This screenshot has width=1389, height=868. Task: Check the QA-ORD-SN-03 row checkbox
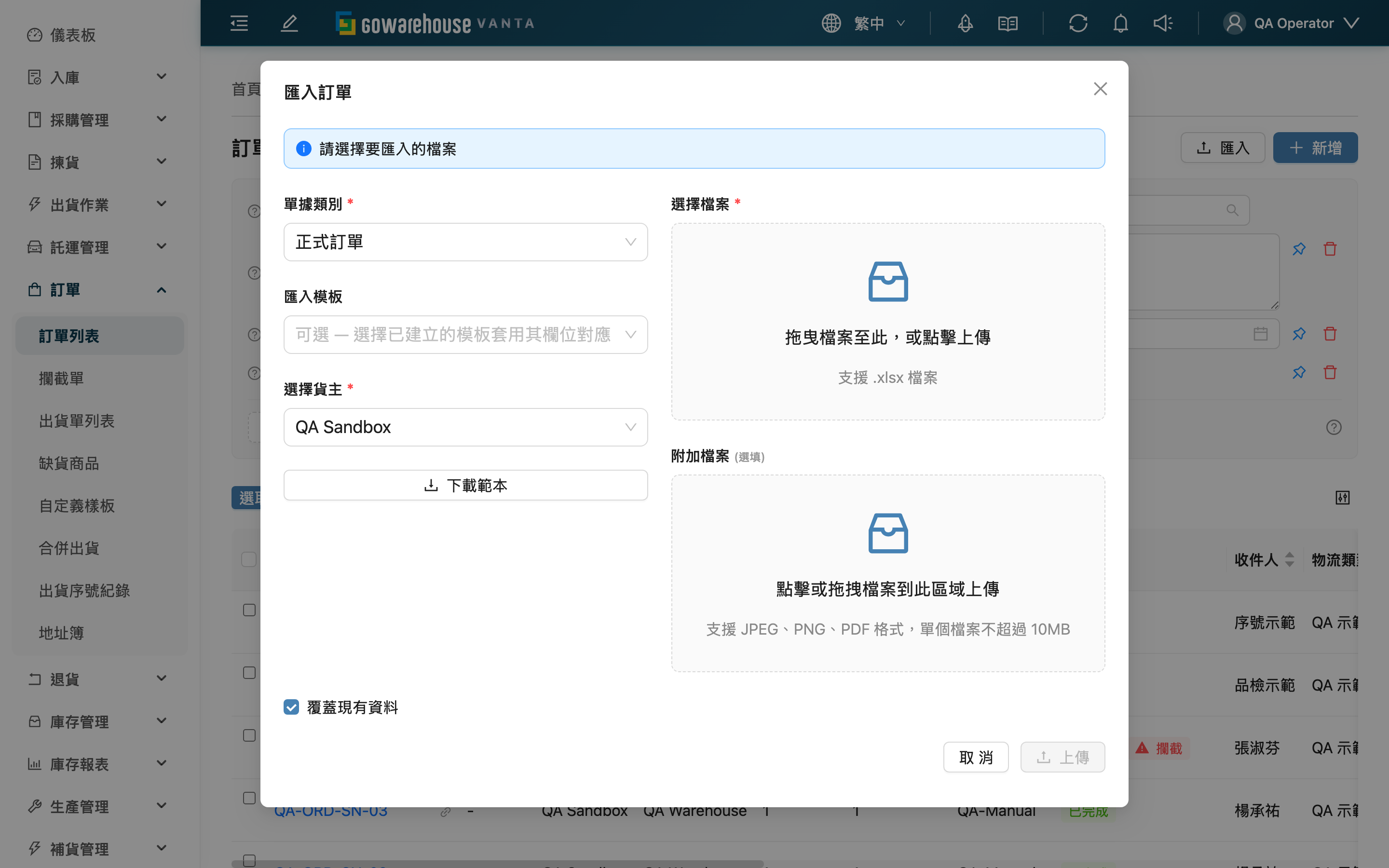click(249, 798)
